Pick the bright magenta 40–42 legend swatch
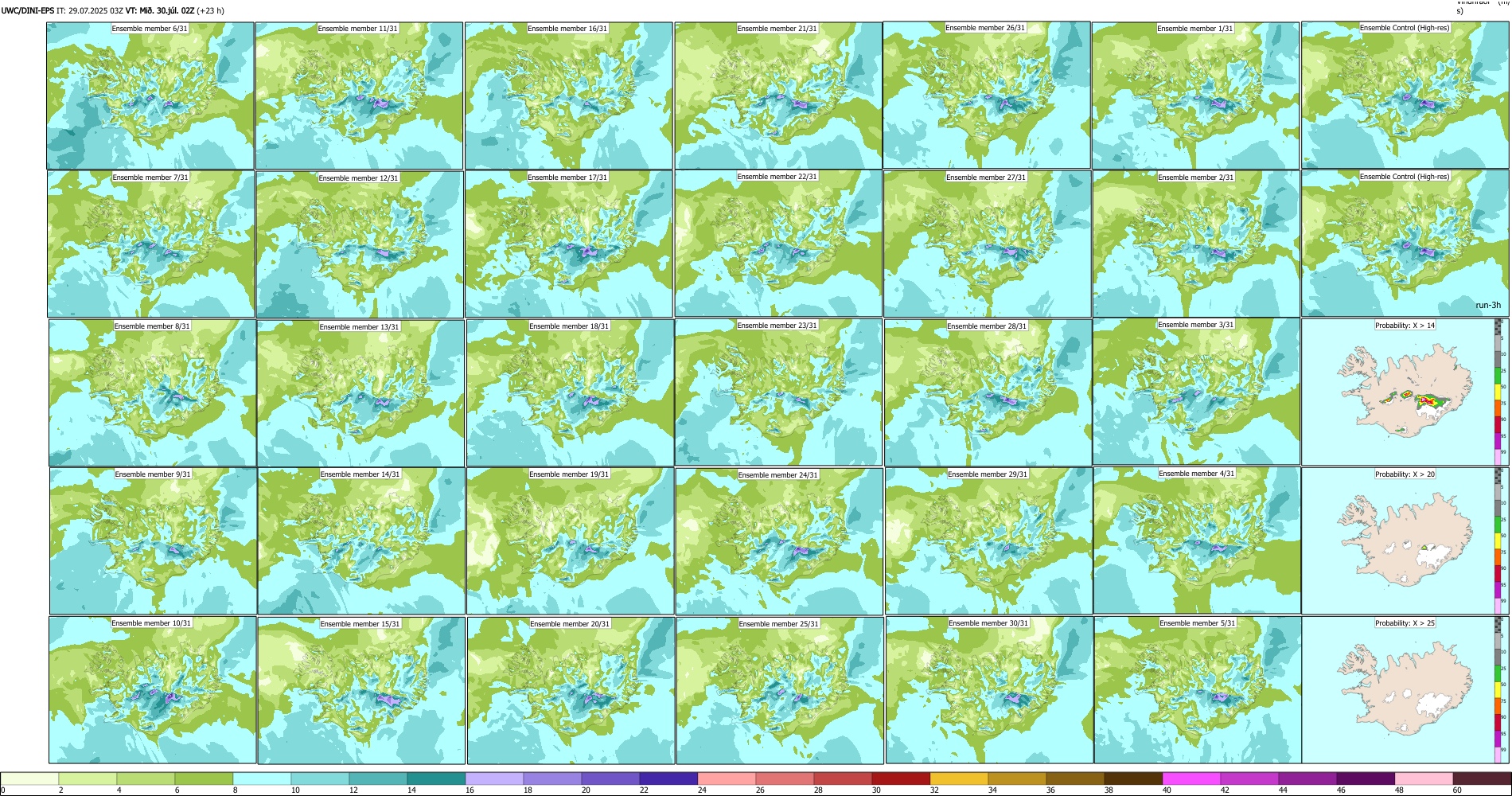 tap(1191, 778)
